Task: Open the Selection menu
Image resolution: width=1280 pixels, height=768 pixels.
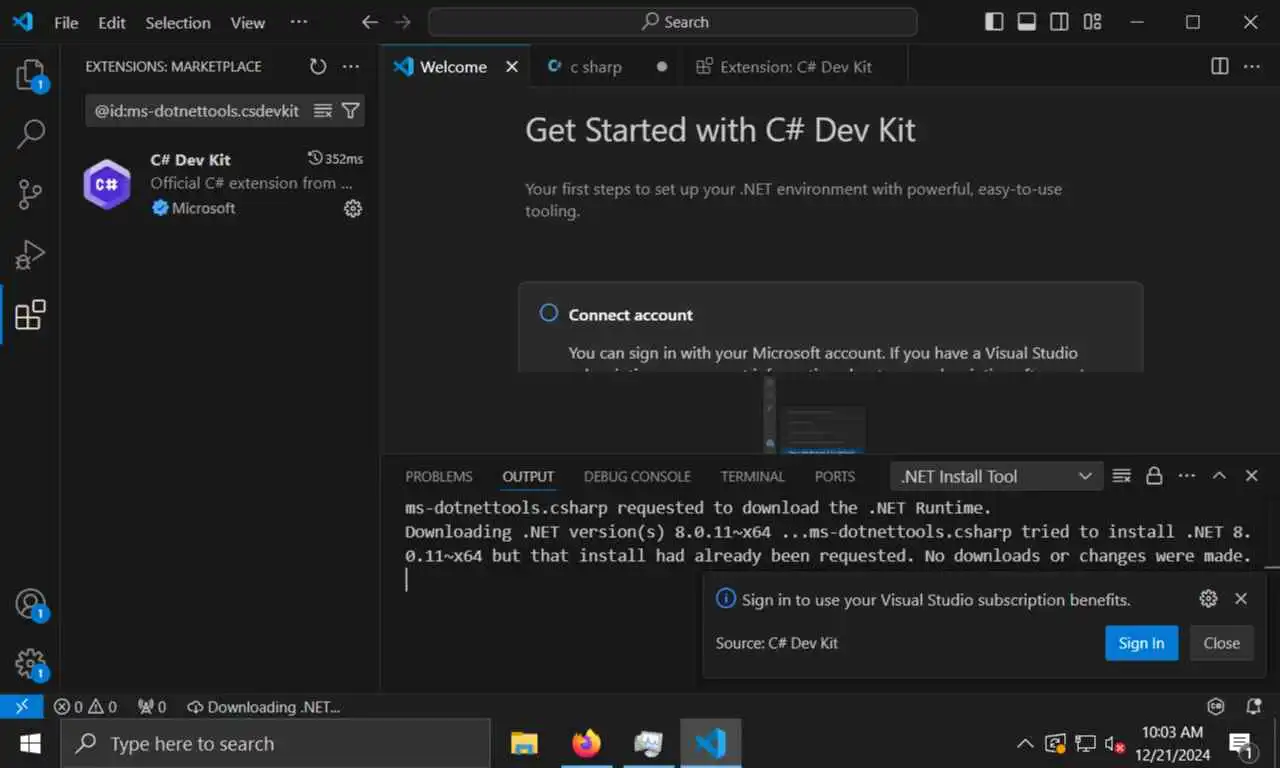Action: pyautogui.click(x=178, y=22)
